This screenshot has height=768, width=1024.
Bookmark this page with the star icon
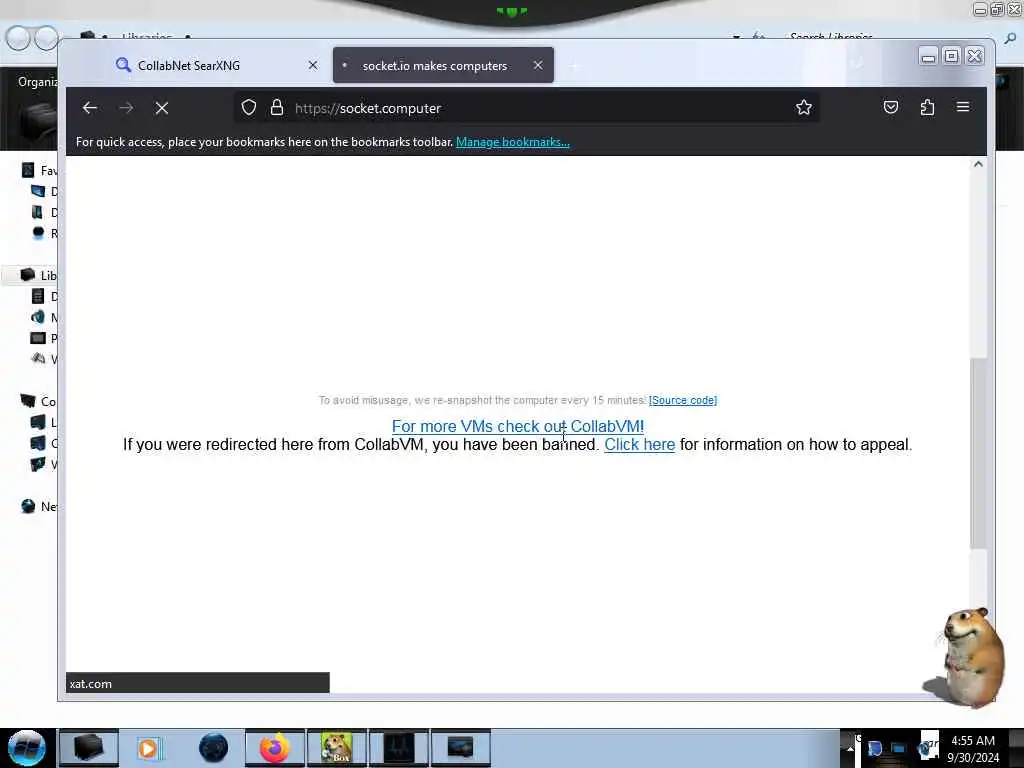[x=804, y=107]
